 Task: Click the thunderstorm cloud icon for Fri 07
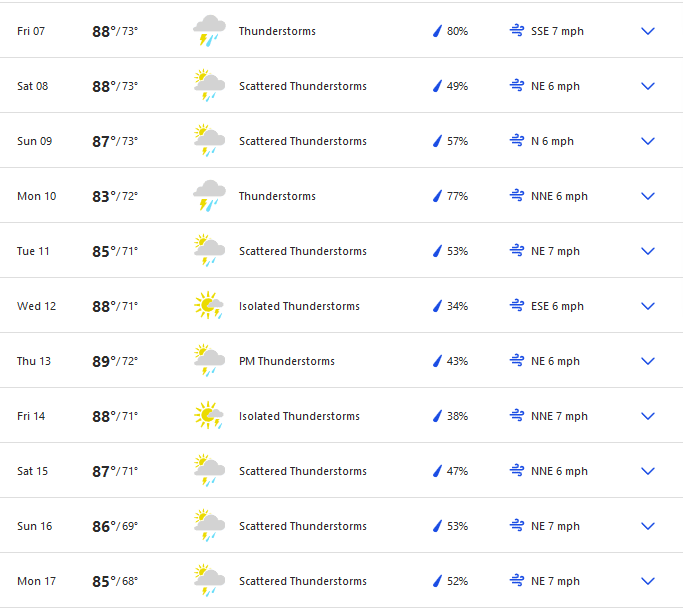click(x=209, y=31)
